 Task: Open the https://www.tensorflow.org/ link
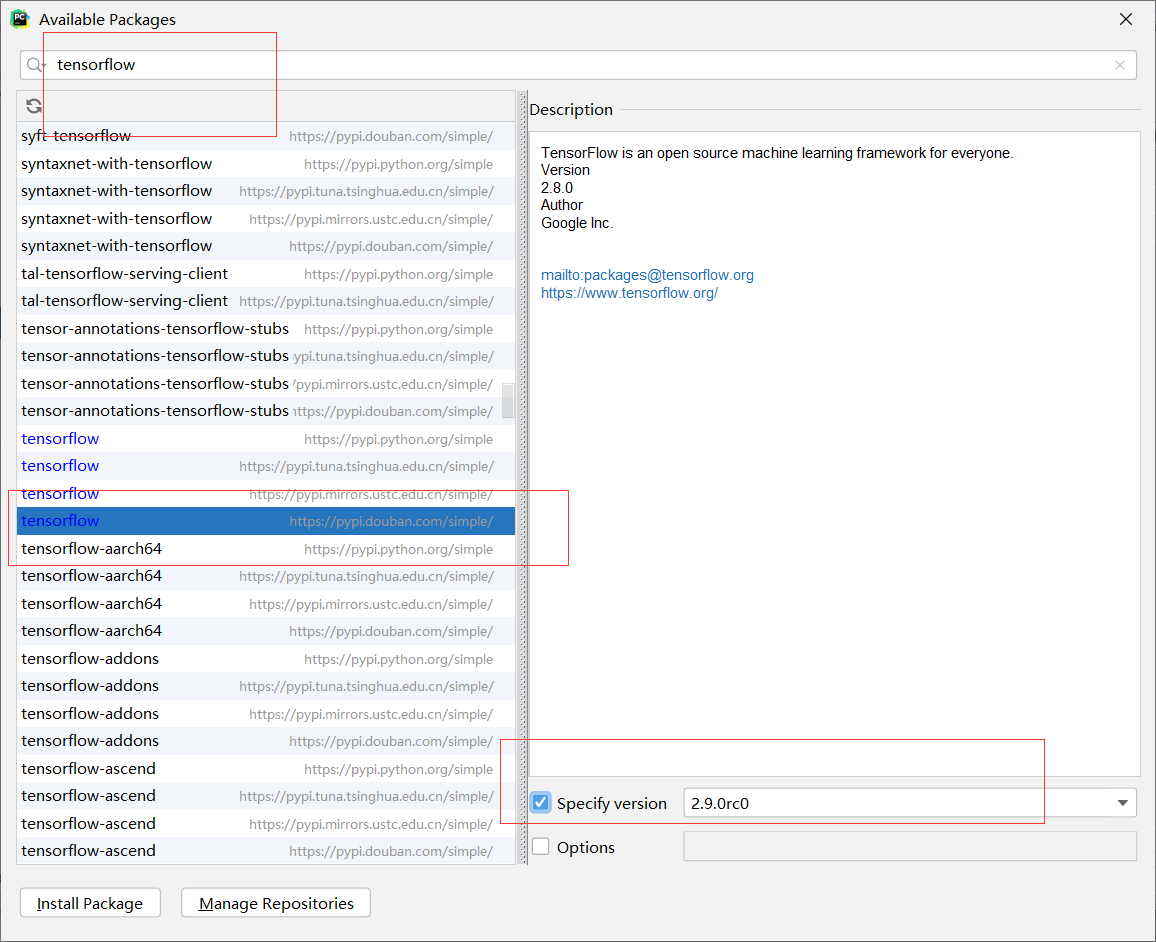(629, 293)
